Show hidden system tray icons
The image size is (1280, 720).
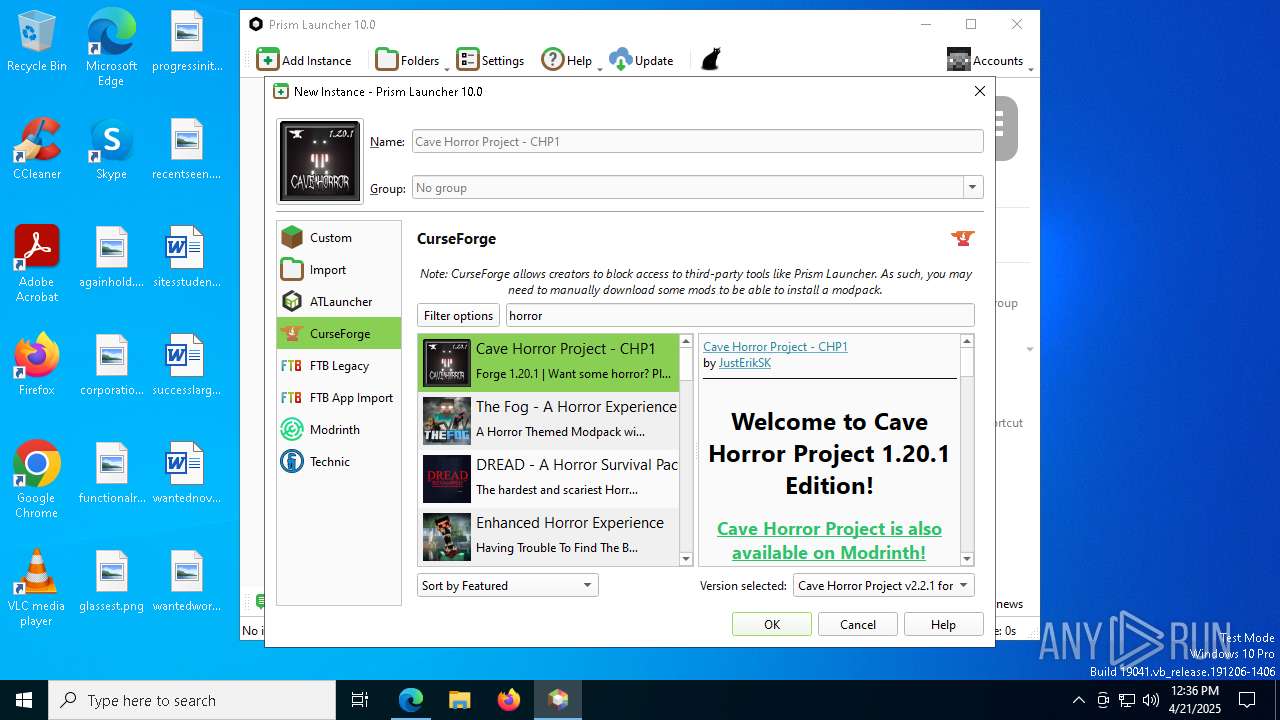[1078, 700]
